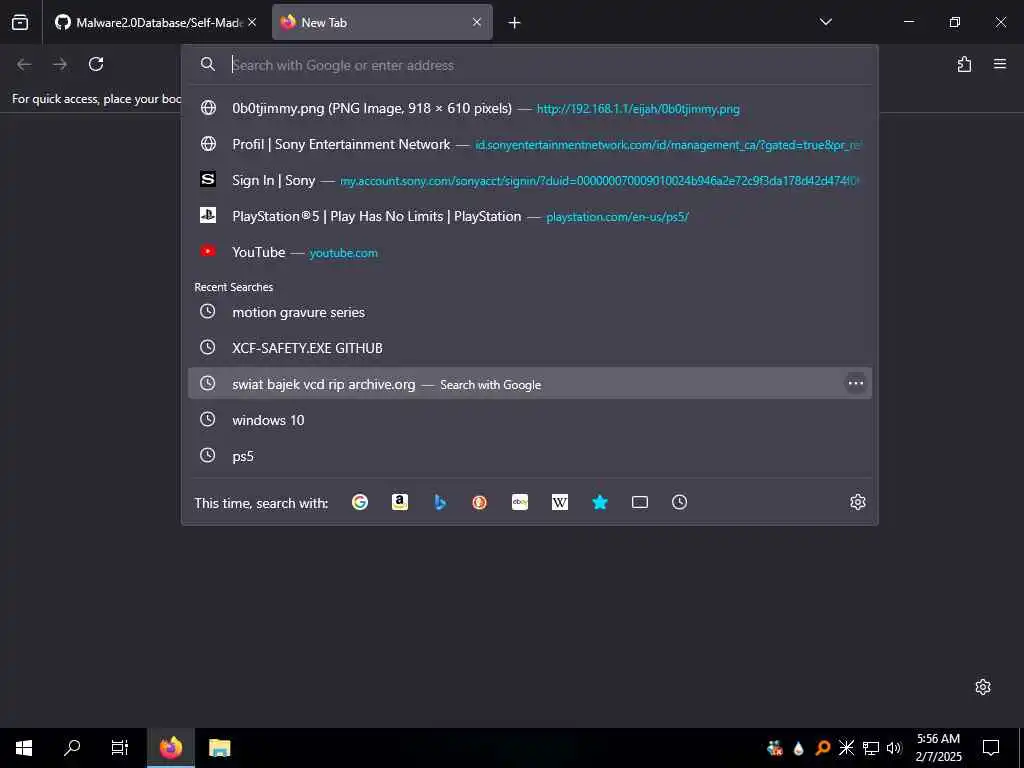Search this time with Wikipedia
Screen dimensions: 1024x768
pos(560,502)
